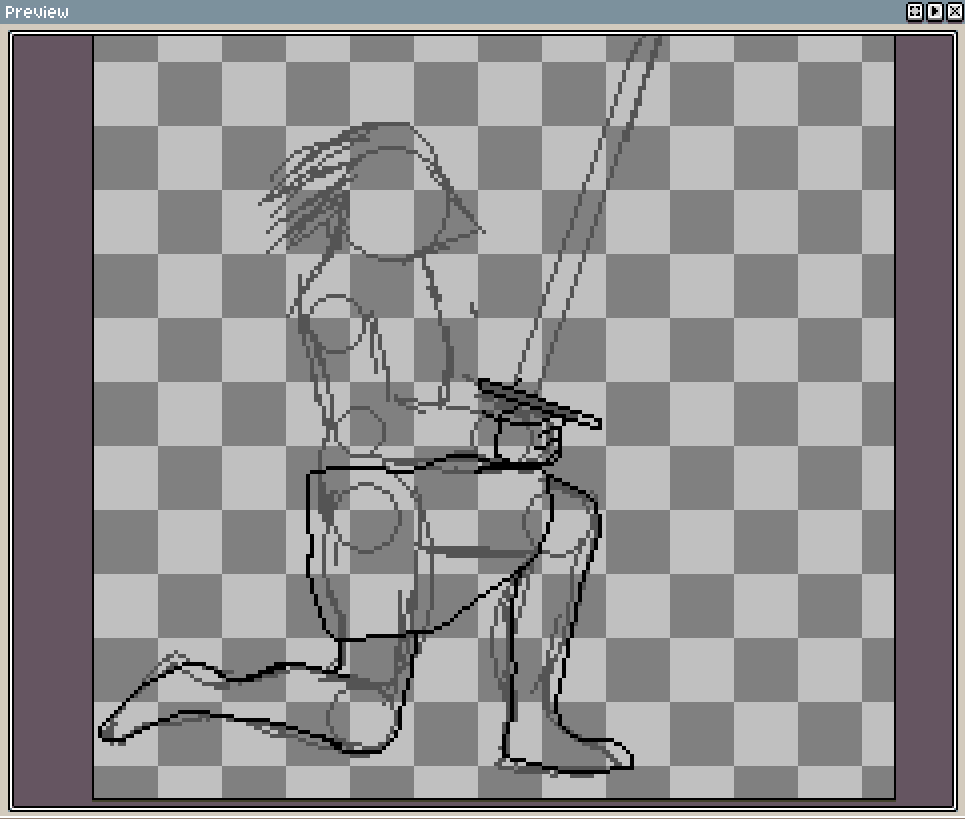965x819 pixels.
Task: Re-center the preview using the leftmost title icon
Action: (914, 11)
